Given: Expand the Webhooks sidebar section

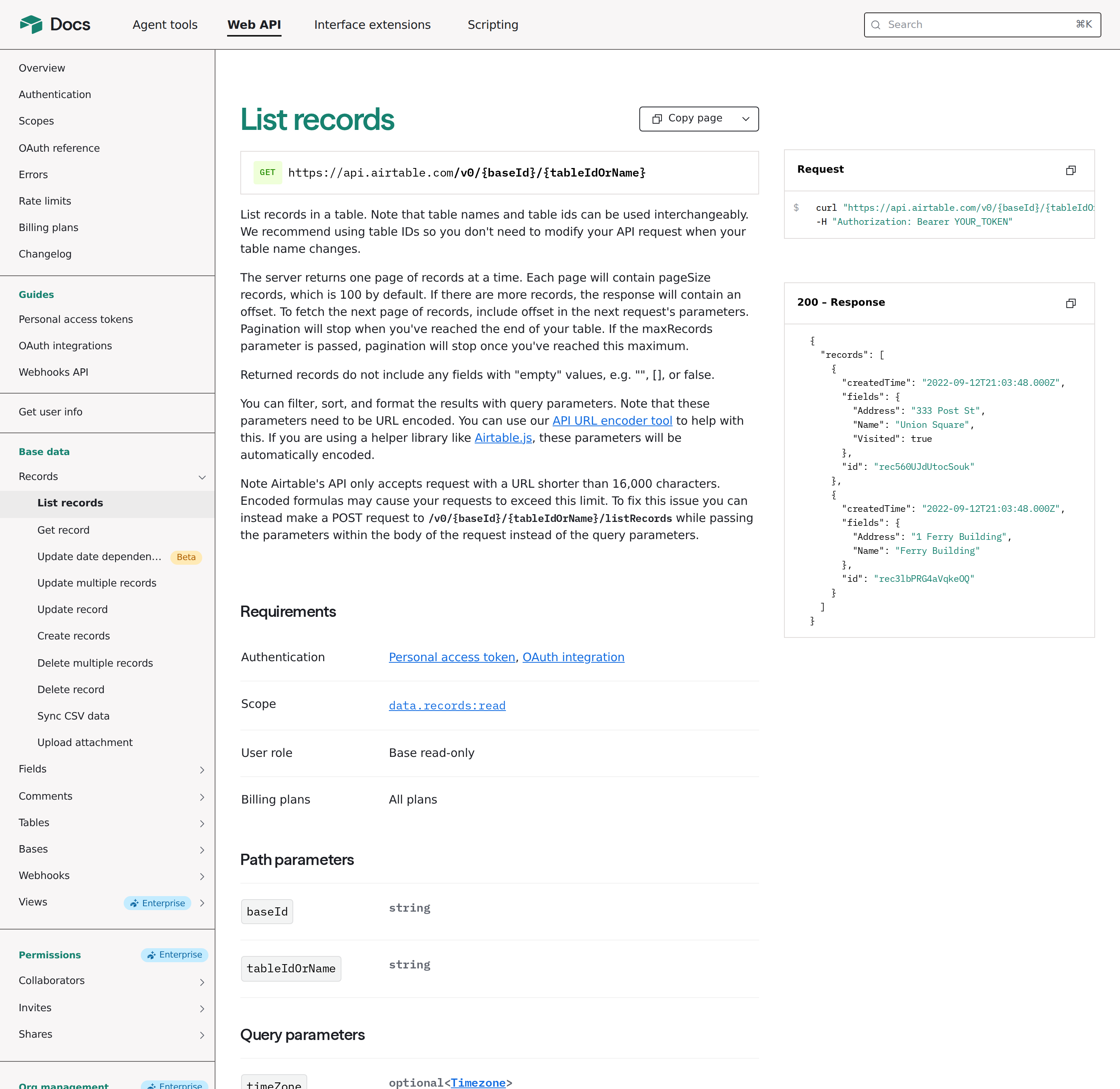Looking at the screenshot, I should click(202, 876).
